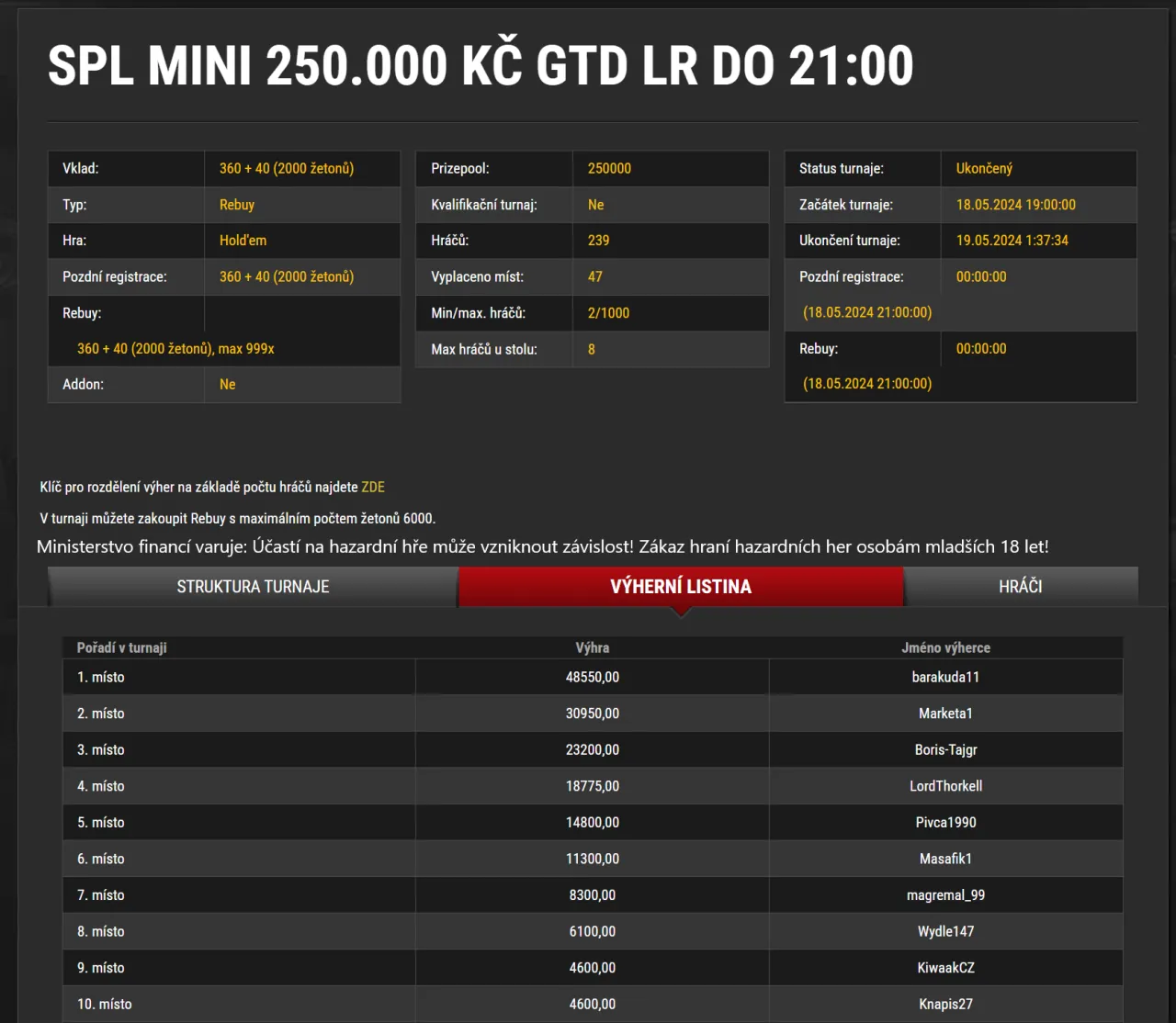The height and width of the screenshot is (1023, 1176).
Task: Select magremal_99 in seventh place
Action: [945, 894]
